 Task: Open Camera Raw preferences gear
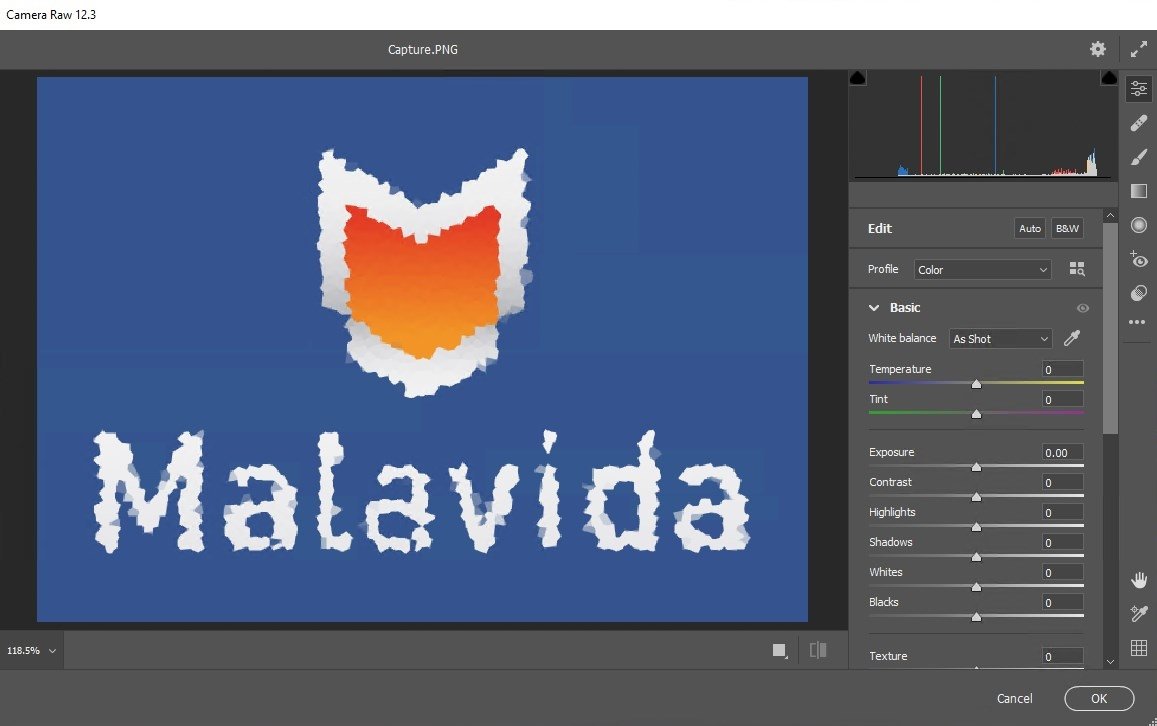1098,49
